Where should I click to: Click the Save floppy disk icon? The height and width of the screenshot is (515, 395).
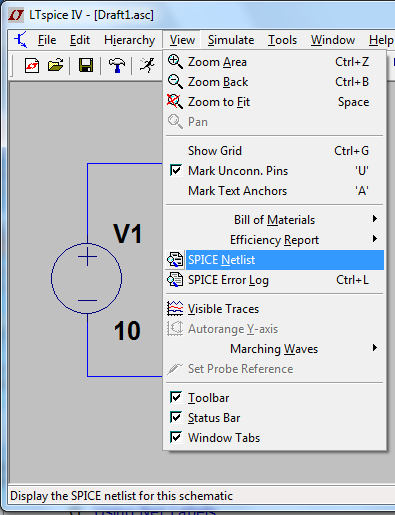[86, 65]
